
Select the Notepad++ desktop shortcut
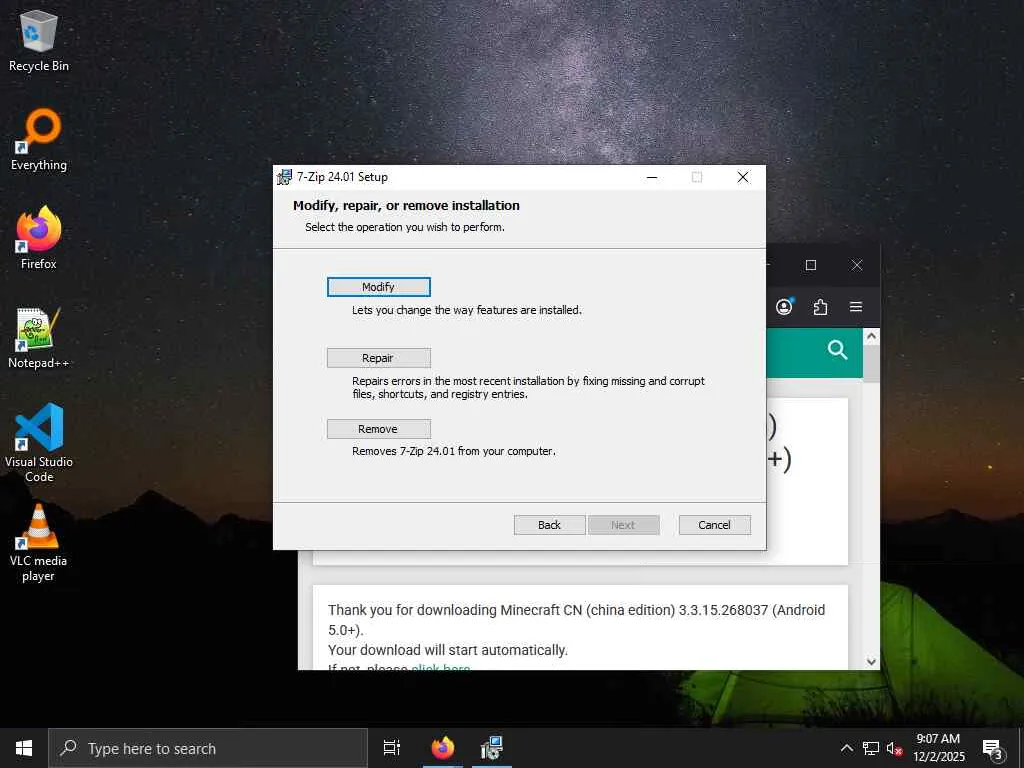pyautogui.click(x=39, y=338)
